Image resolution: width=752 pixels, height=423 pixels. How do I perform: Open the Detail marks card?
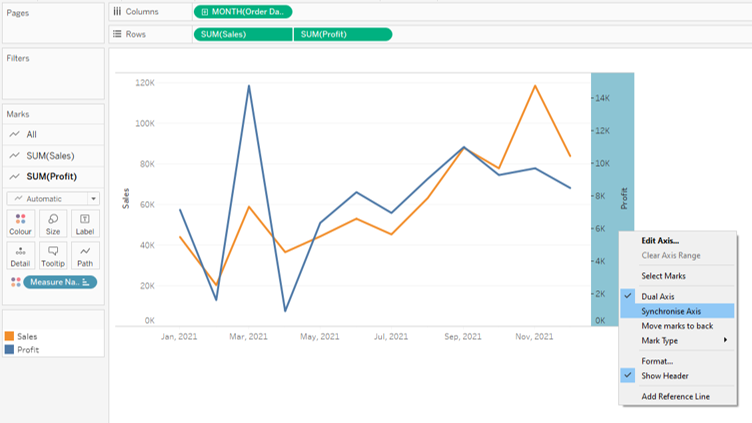point(20,255)
